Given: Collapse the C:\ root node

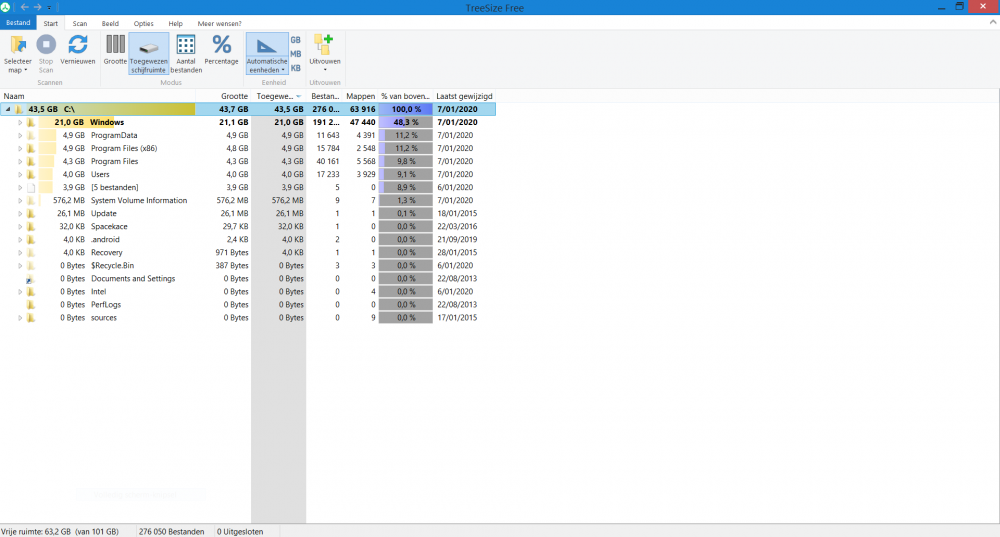Looking at the screenshot, I should pyautogui.click(x=8, y=109).
